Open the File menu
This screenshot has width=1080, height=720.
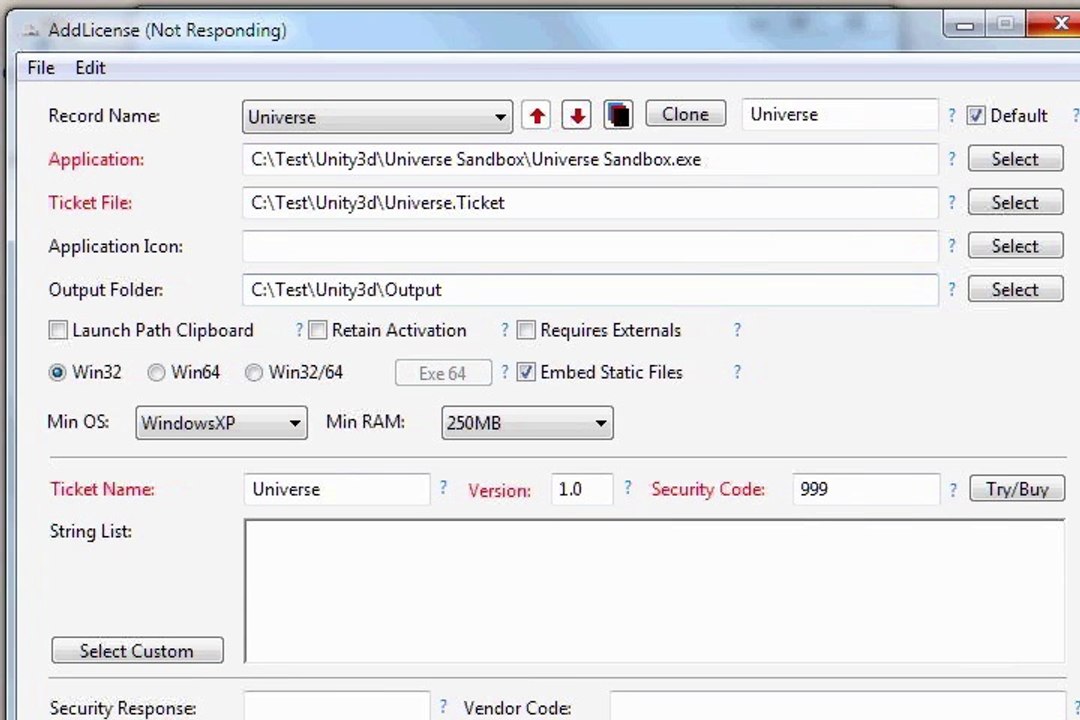point(41,68)
